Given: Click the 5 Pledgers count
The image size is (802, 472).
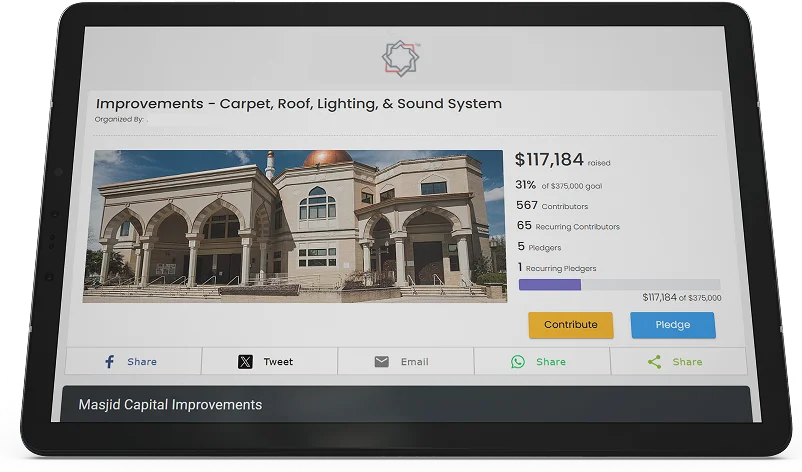Looking at the screenshot, I should coord(541,246).
